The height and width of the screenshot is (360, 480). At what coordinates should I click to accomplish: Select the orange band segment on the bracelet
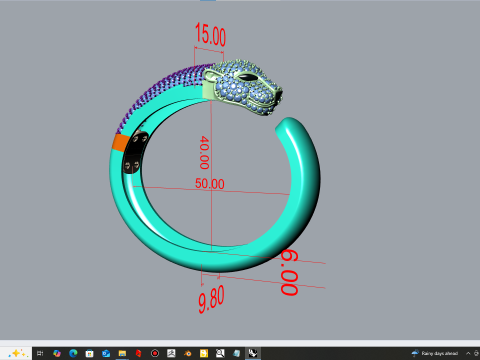point(121,143)
